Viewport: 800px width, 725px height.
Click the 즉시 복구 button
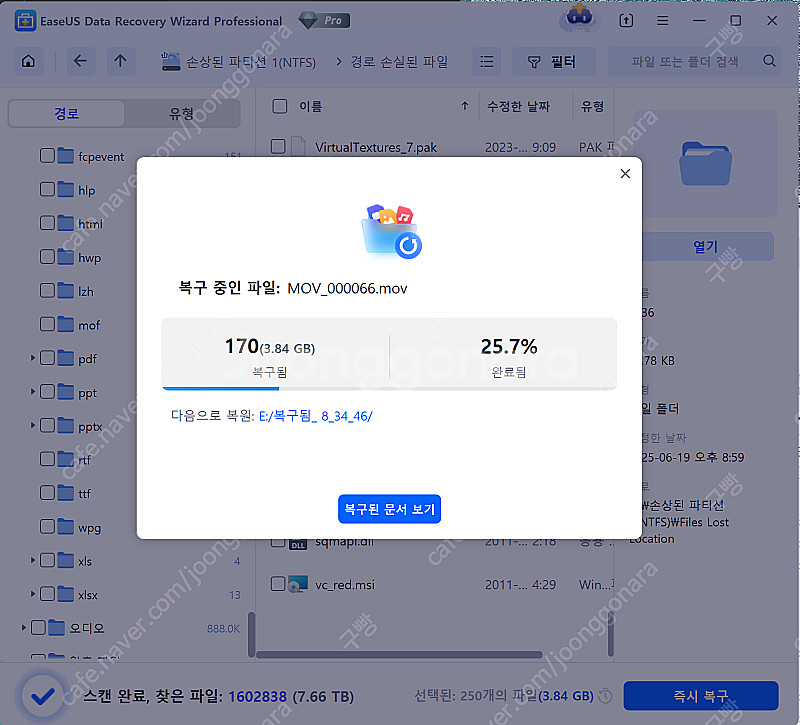pos(701,696)
